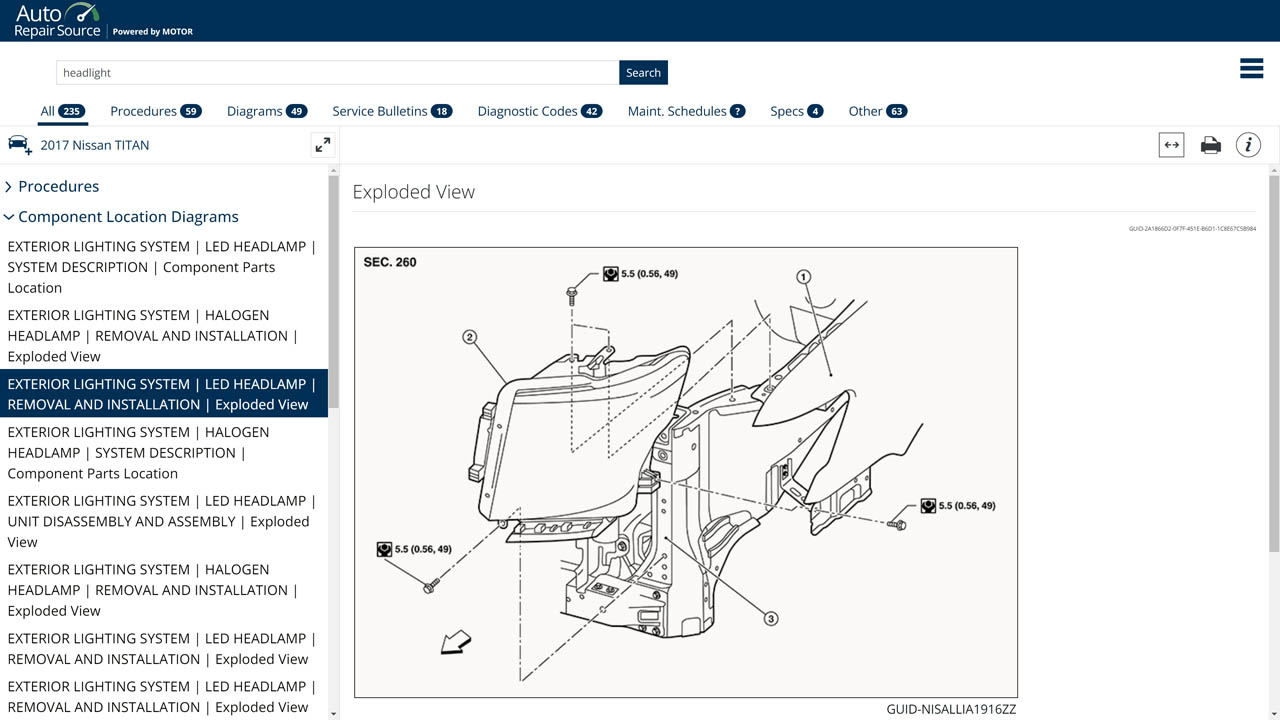
Task: Open LED Headlamp Unit Disassembly and Assembly view
Action: pyautogui.click(x=162, y=521)
